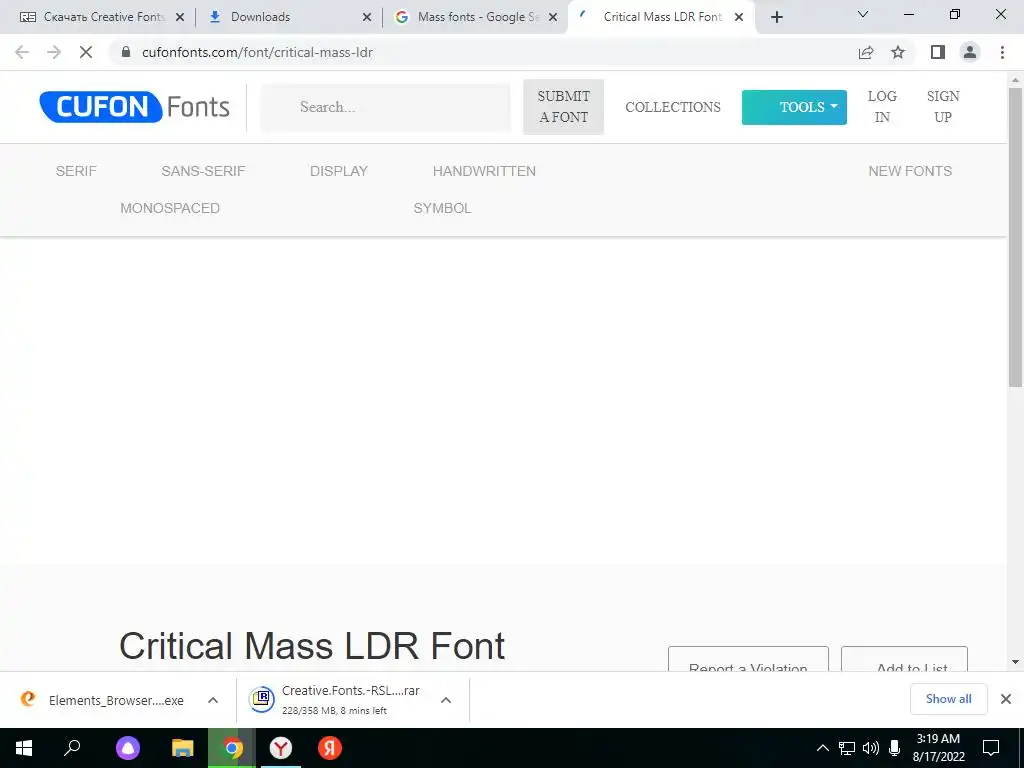Open Windows taskbar search
The image size is (1024, 768).
(72, 748)
